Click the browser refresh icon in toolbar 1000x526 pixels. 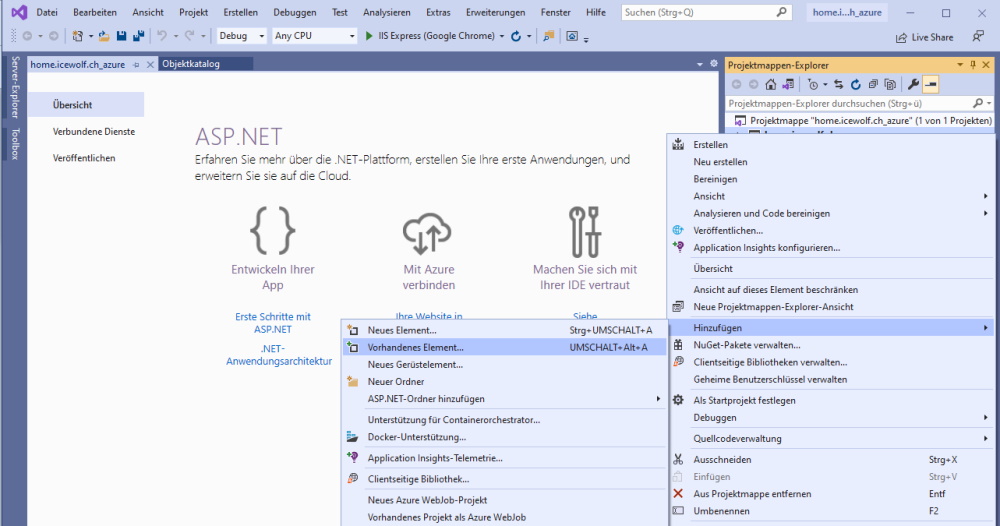516,36
